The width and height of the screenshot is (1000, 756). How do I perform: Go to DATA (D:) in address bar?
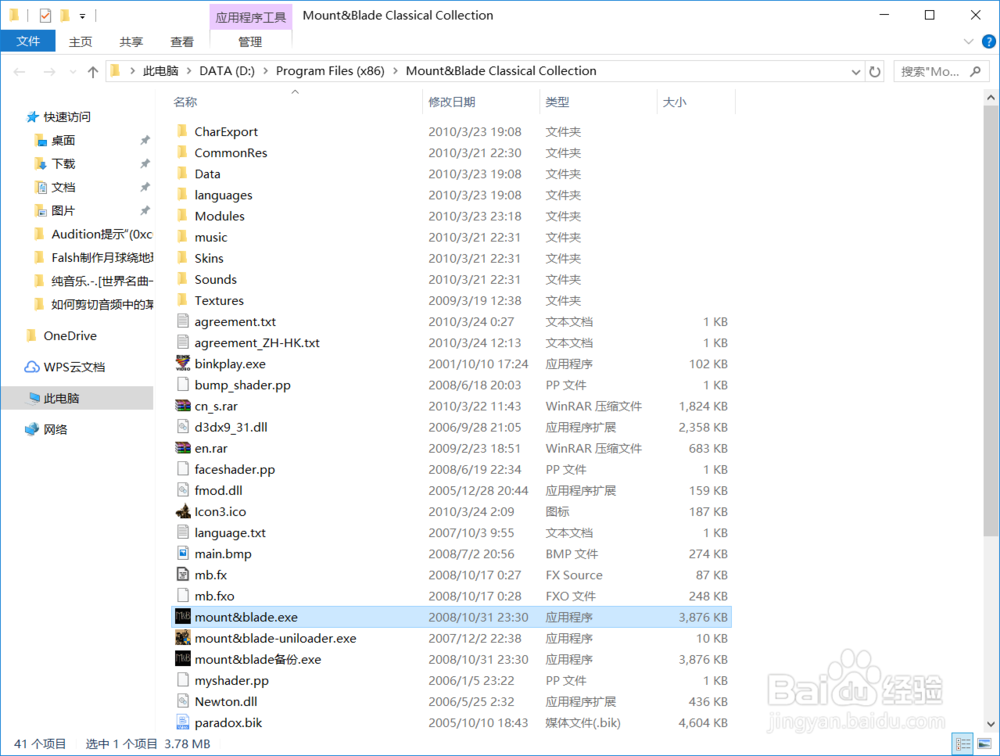pos(227,71)
